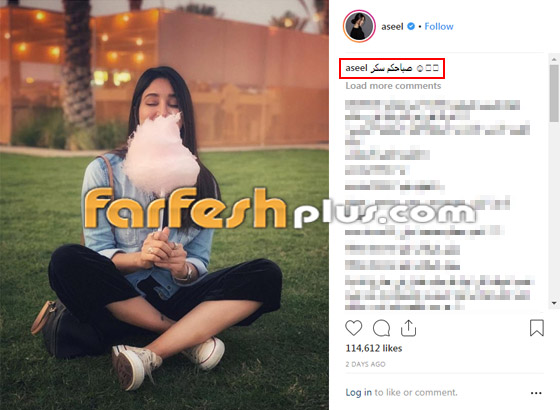Click aseel username in the caption

coord(356,68)
